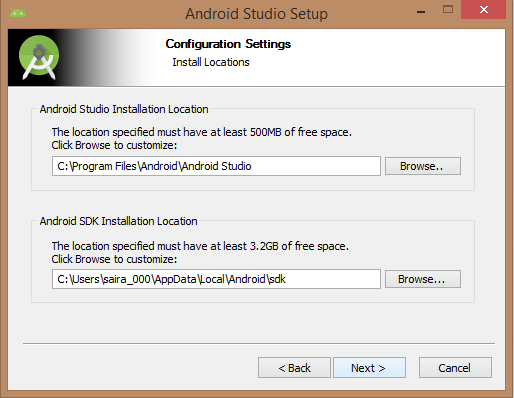Screen dimensions: 514x398
Task: Browse for Android SDK installation location
Action: [423, 279]
